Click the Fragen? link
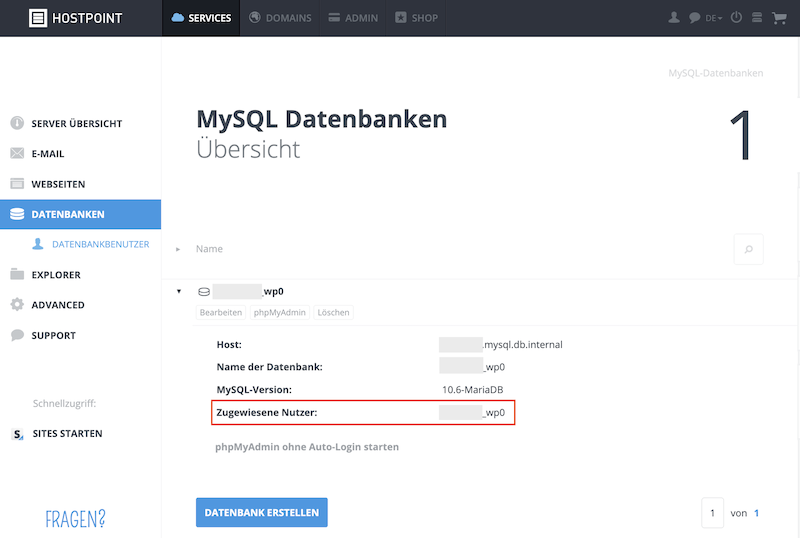This screenshot has width=800, height=538. click(x=75, y=519)
